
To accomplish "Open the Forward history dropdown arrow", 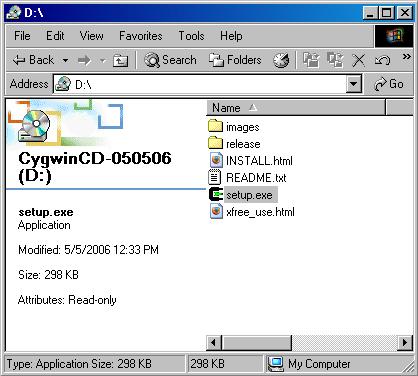I will click(103, 61).
